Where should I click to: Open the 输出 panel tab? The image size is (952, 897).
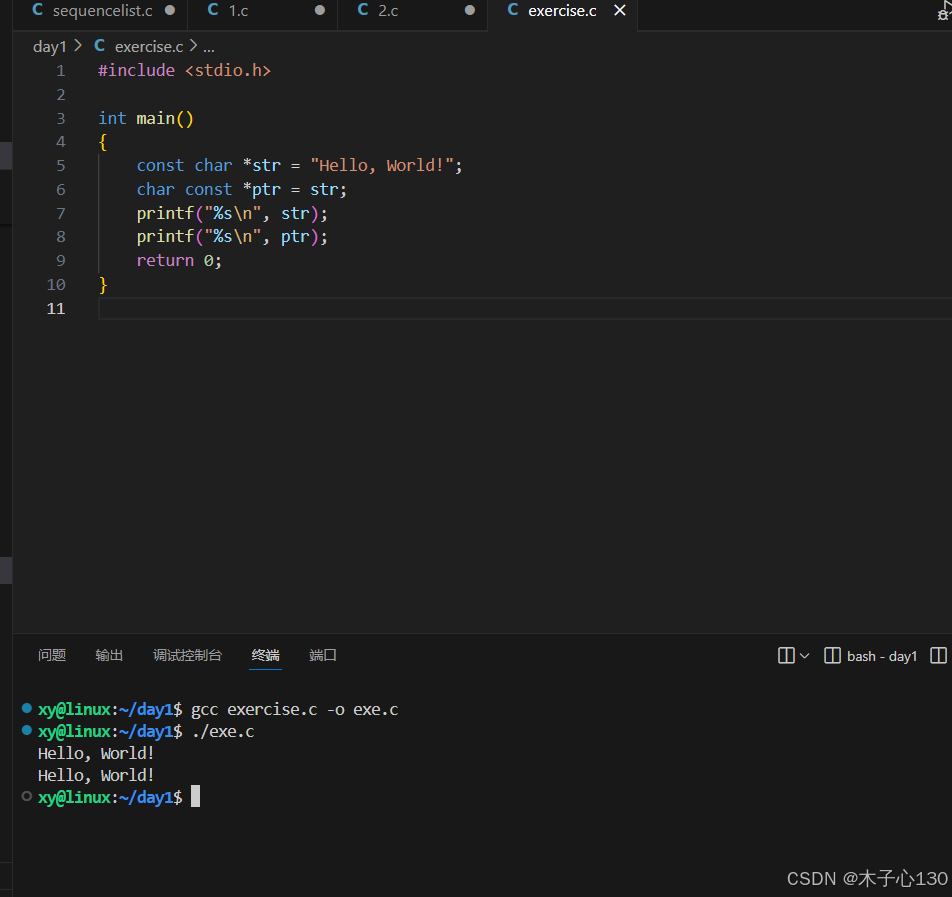tap(109, 655)
